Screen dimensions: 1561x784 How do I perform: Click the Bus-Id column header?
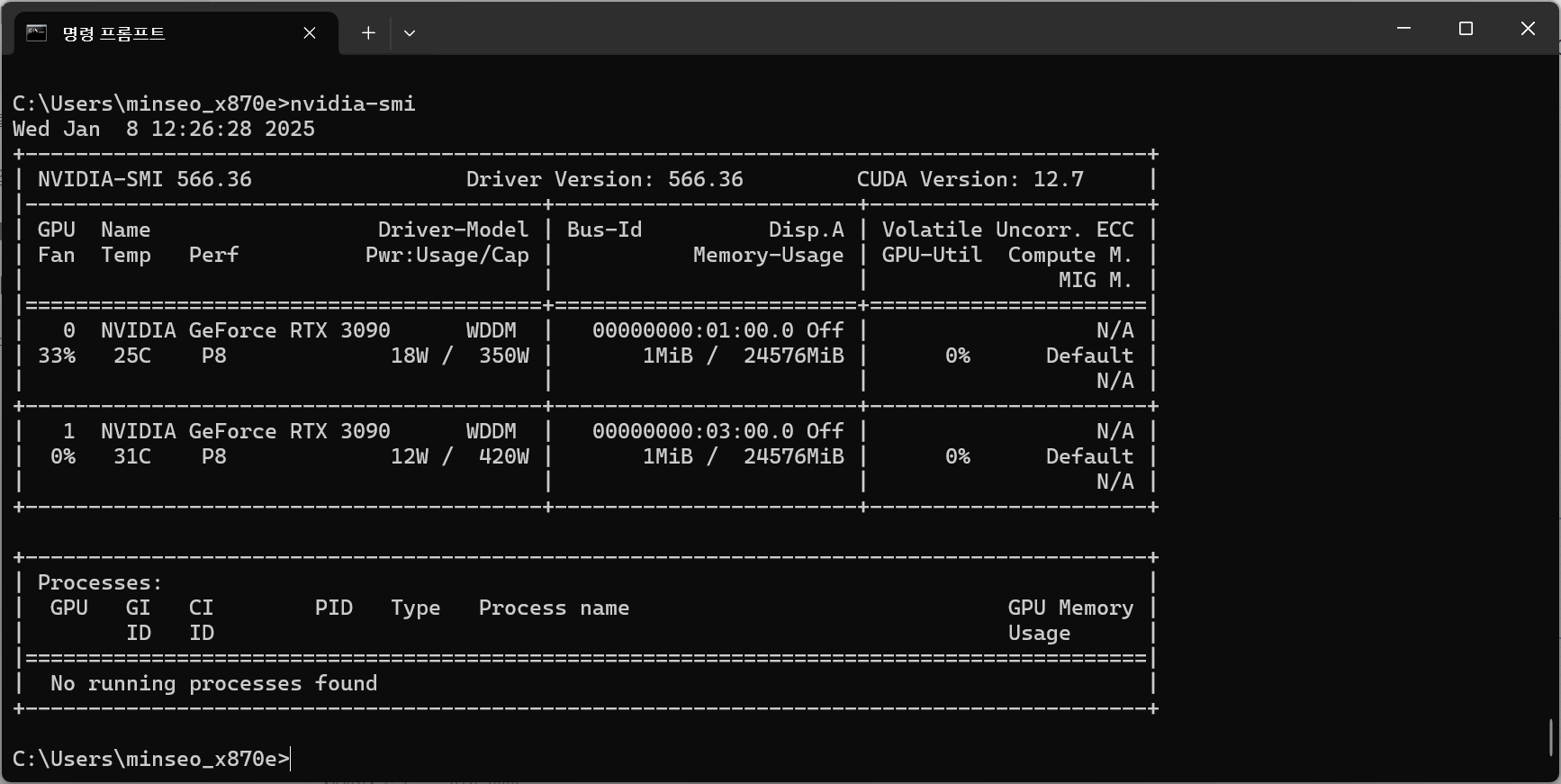(x=605, y=230)
